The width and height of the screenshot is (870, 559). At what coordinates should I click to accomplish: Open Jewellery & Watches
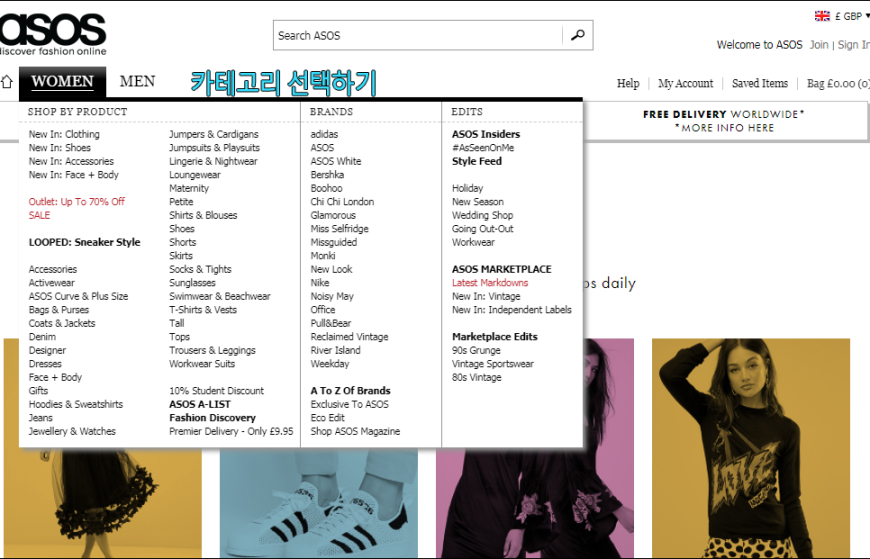coord(72,431)
